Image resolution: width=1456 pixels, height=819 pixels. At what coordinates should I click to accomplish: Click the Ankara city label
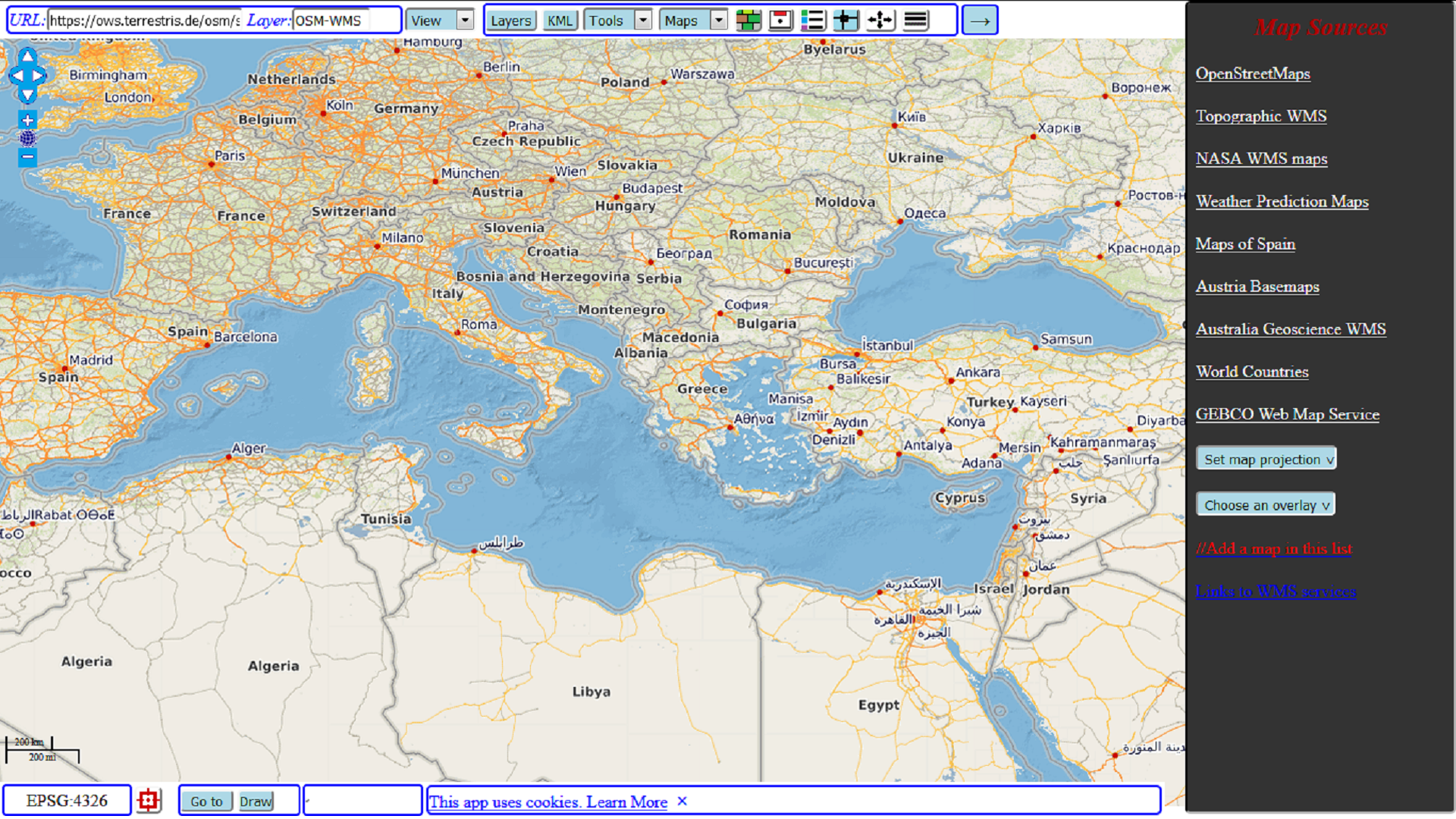pyautogui.click(x=977, y=372)
